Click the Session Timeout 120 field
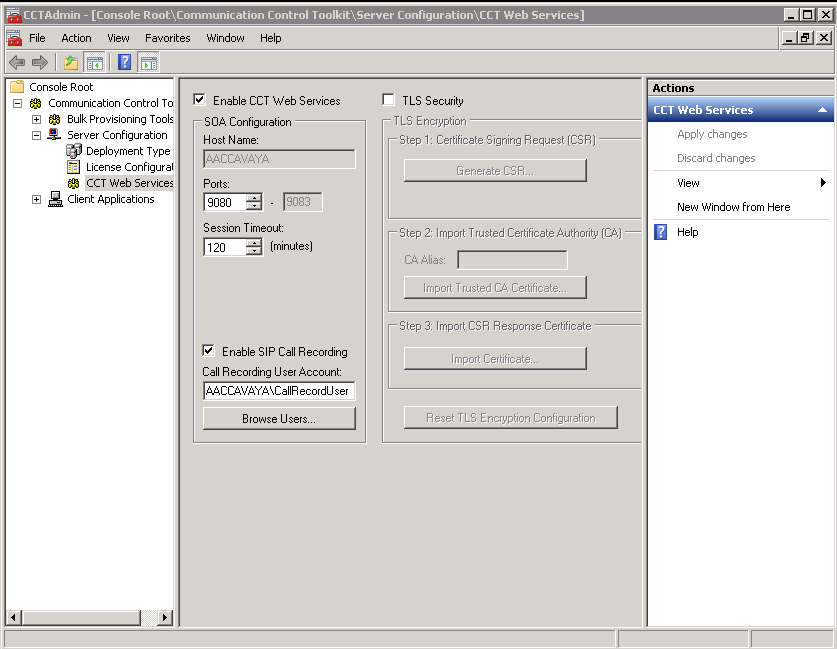837x649 pixels. [x=225, y=247]
